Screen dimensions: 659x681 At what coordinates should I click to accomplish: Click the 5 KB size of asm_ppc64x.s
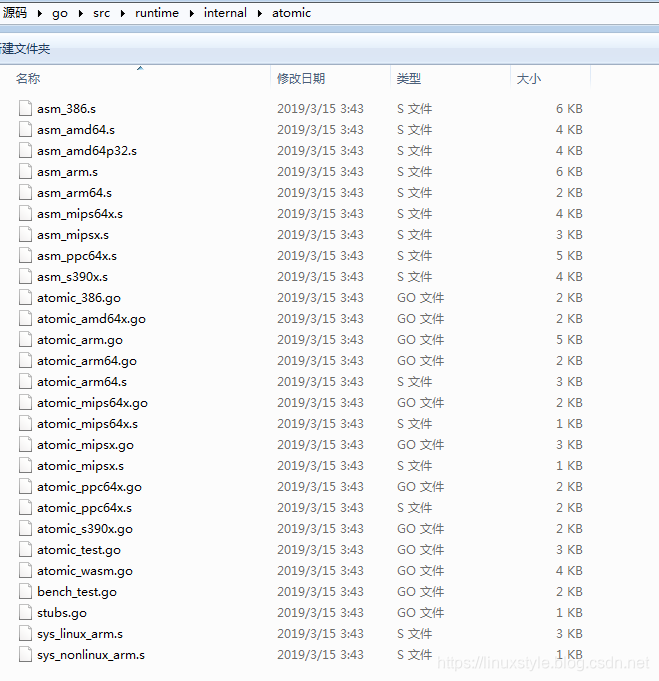[x=569, y=255]
